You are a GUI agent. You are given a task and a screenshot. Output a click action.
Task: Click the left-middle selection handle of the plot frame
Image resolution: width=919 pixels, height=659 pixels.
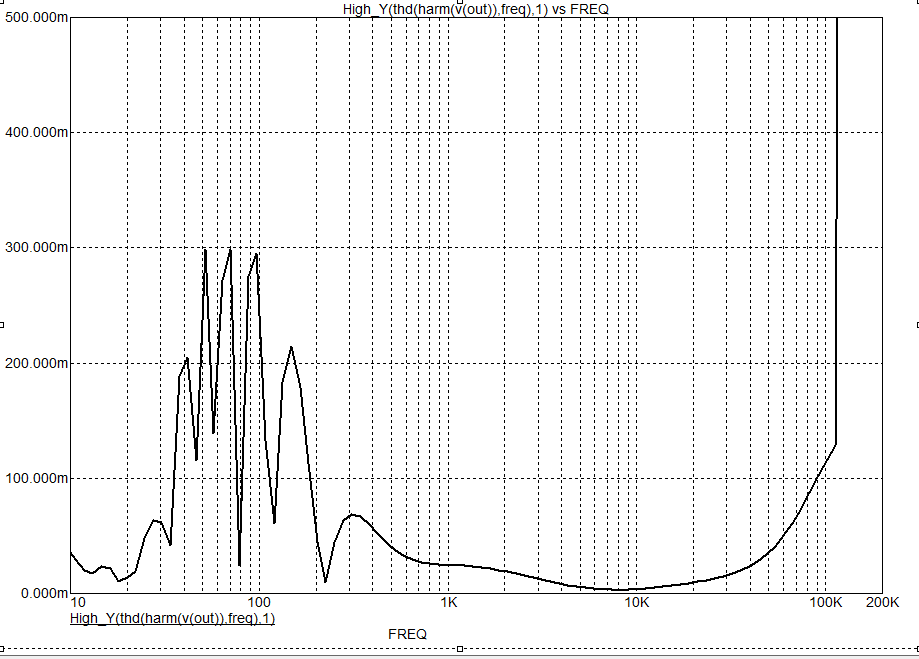2,324
